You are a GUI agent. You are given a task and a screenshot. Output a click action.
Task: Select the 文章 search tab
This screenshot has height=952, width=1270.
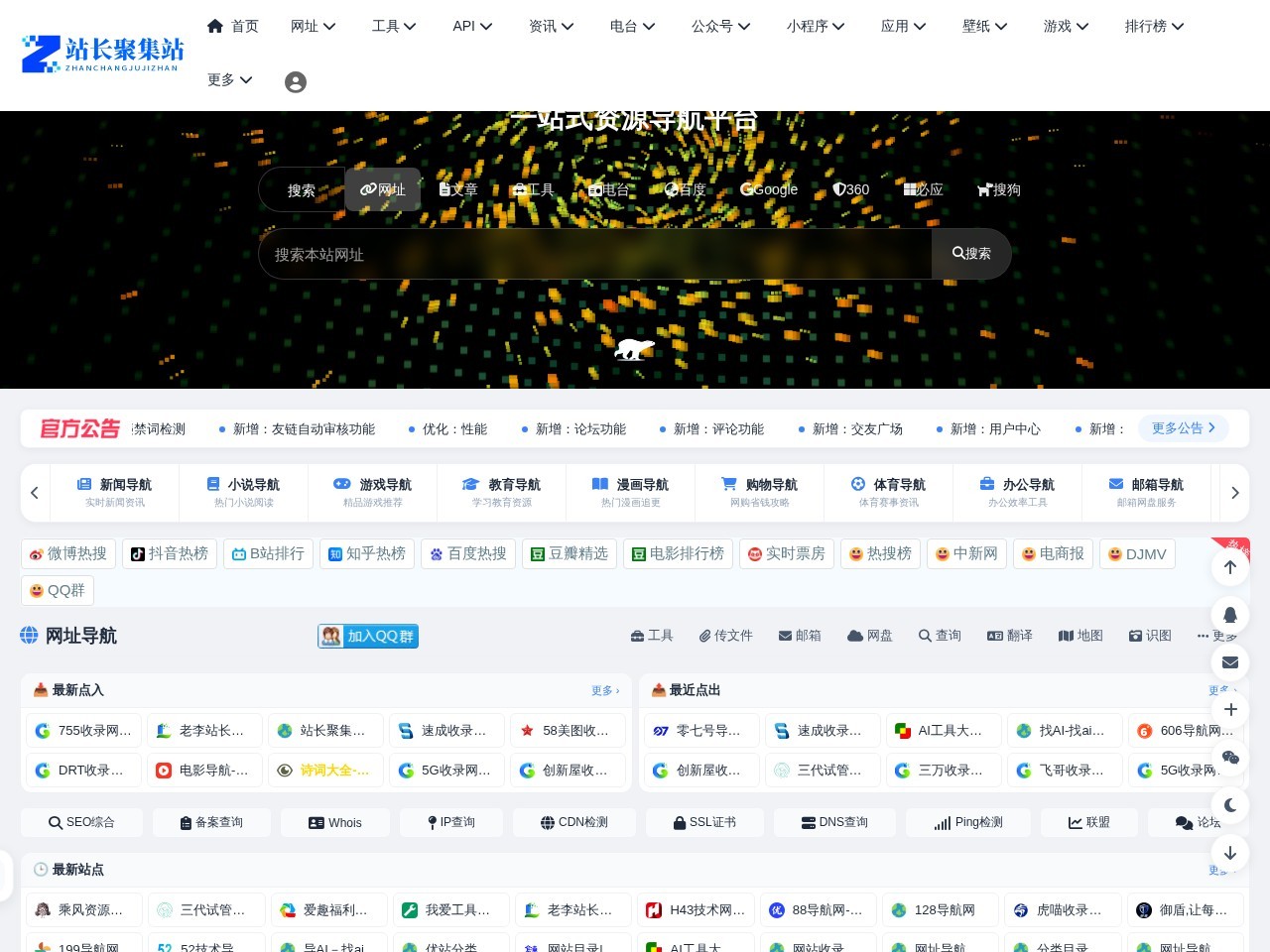pyautogui.click(x=458, y=189)
